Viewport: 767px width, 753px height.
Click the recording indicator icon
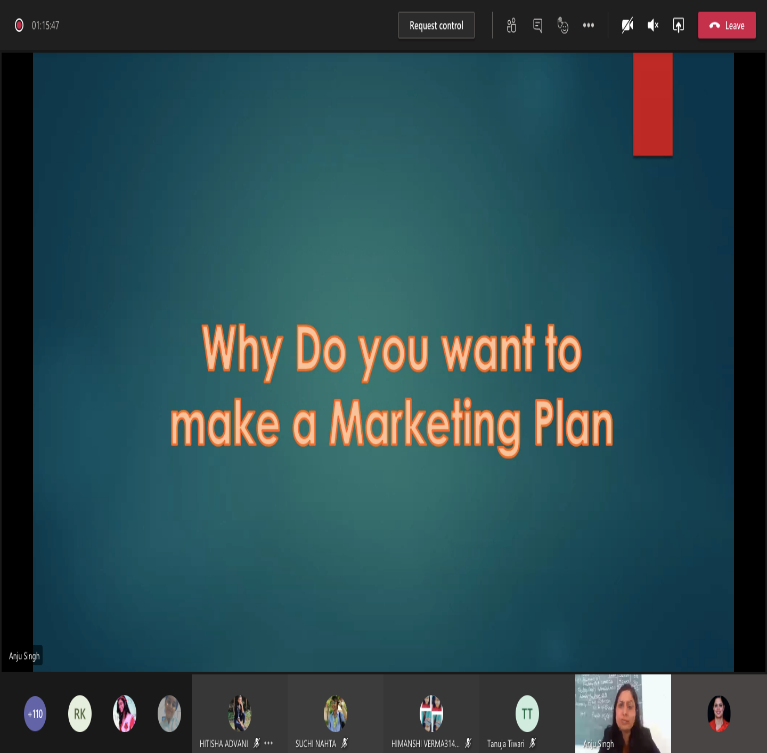pyautogui.click(x=19, y=25)
